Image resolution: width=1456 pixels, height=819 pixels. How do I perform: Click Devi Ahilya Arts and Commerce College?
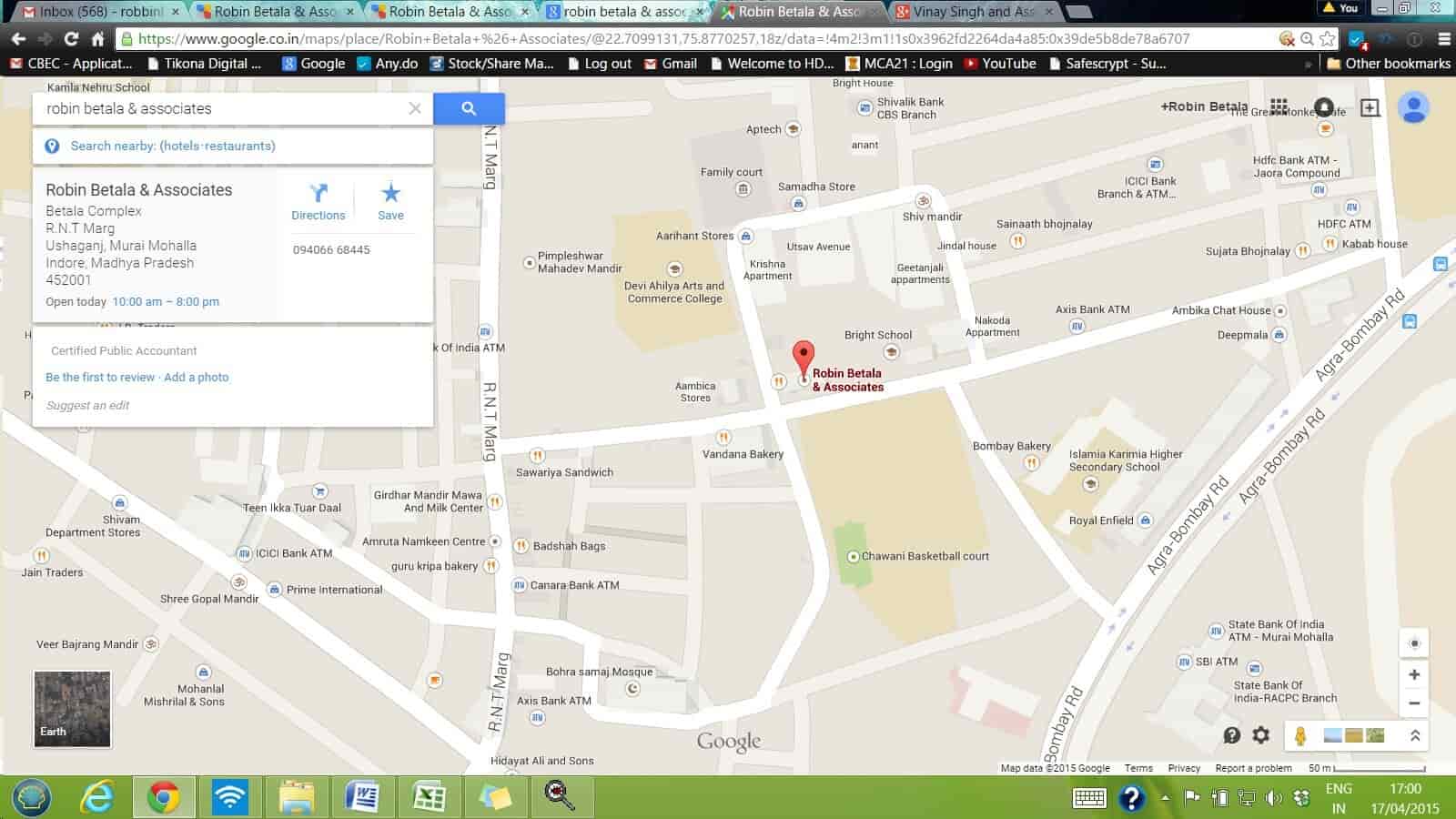(x=674, y=292)
